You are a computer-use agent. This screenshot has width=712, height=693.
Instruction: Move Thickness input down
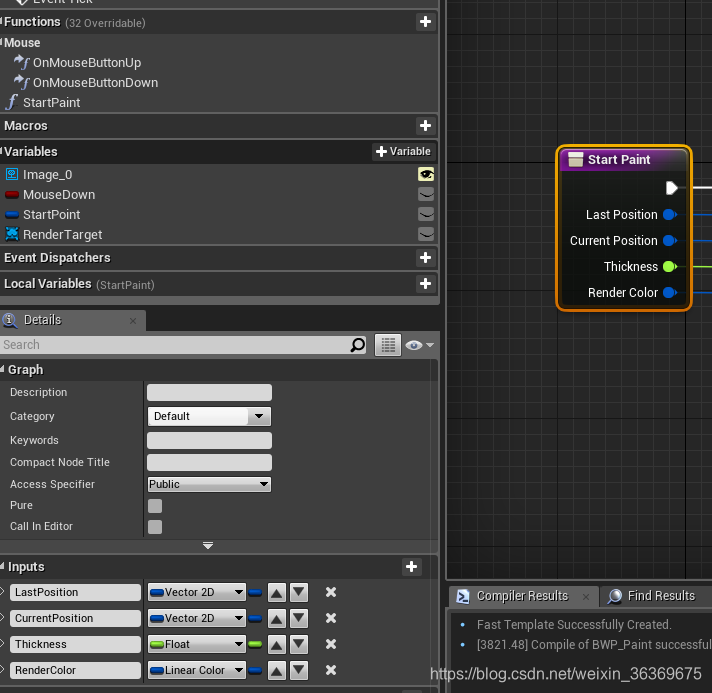299,644
